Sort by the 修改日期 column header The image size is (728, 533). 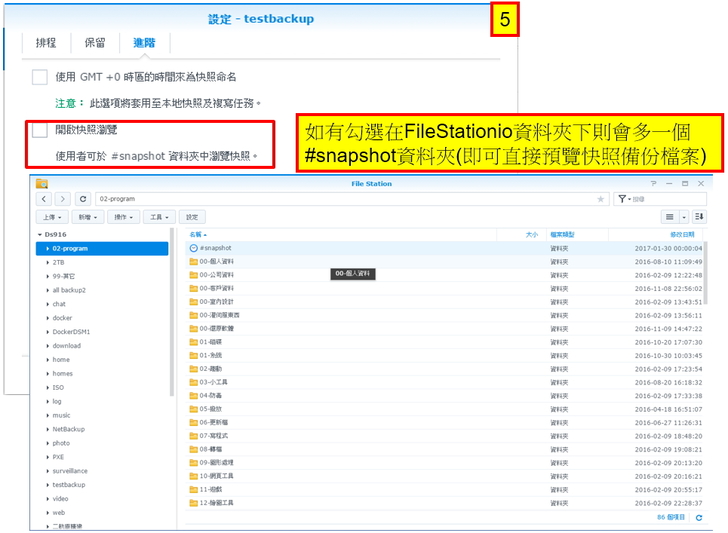(656, 235)
